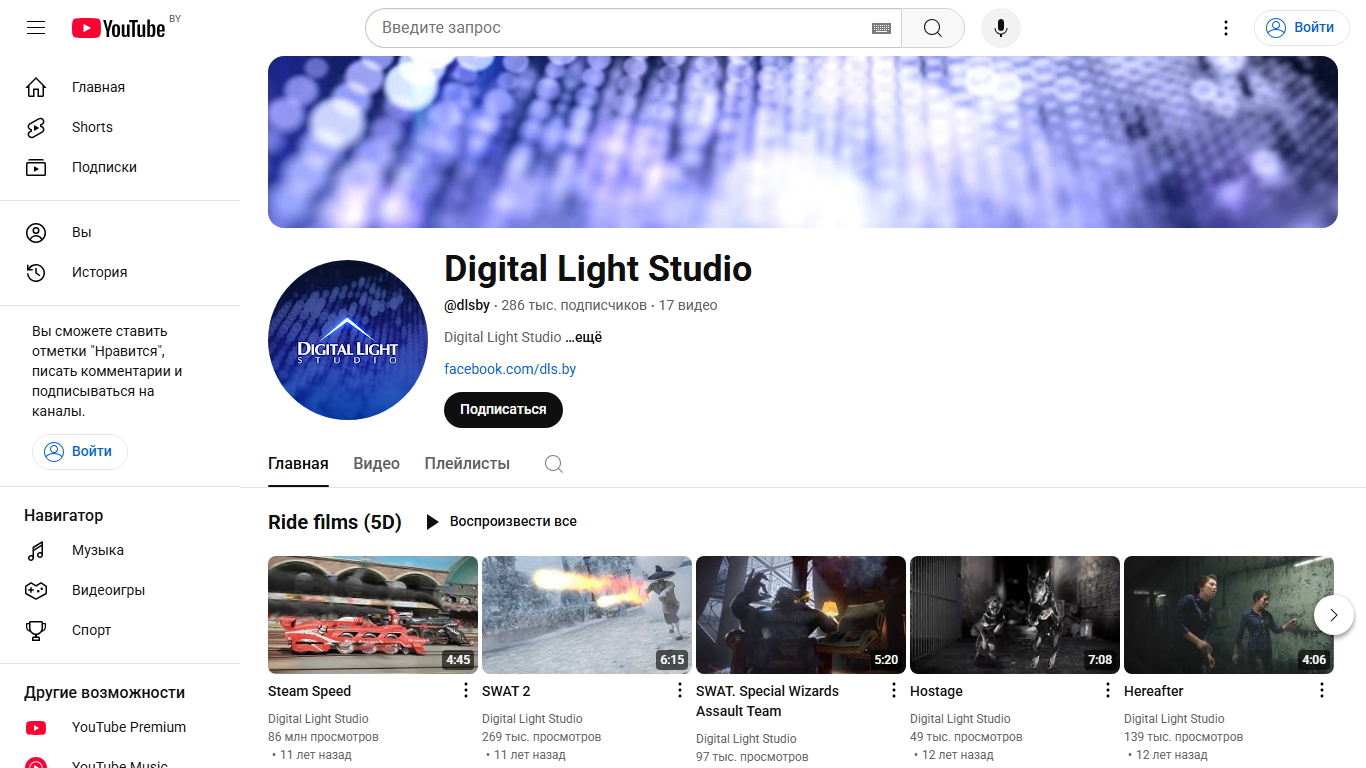Viewport: 1366px width, 768px height.
Task: Open the three-dot settings menu in header
Action: (1226, 28)
